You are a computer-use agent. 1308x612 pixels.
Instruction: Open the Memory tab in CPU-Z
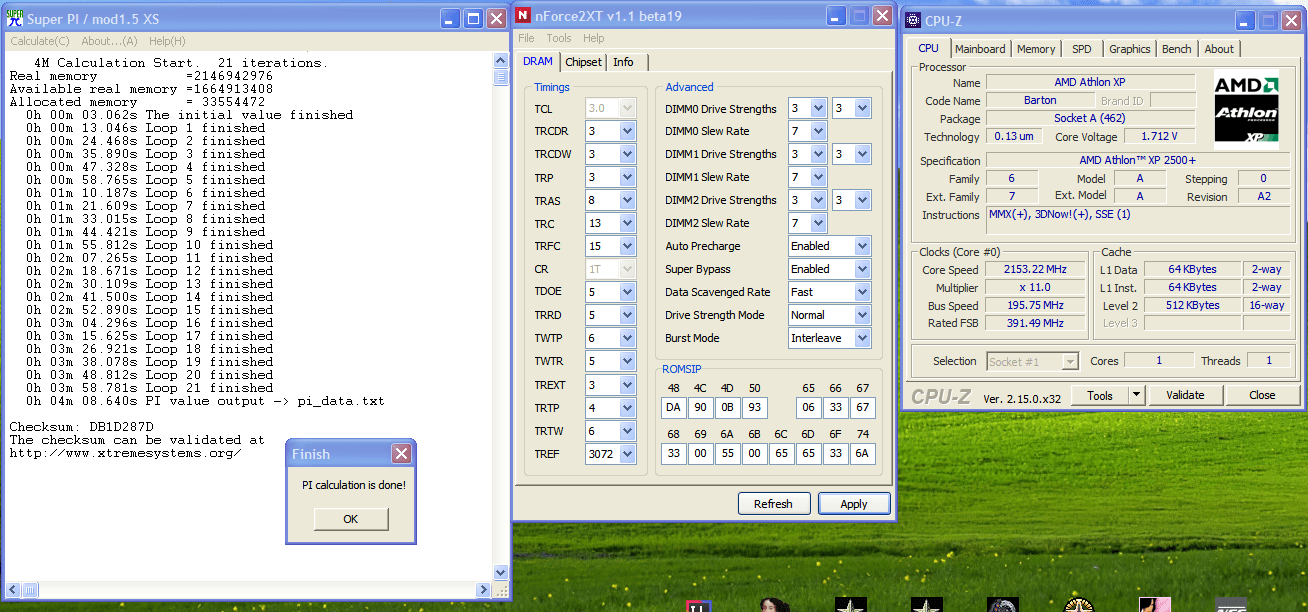[x=1036, y=49]
